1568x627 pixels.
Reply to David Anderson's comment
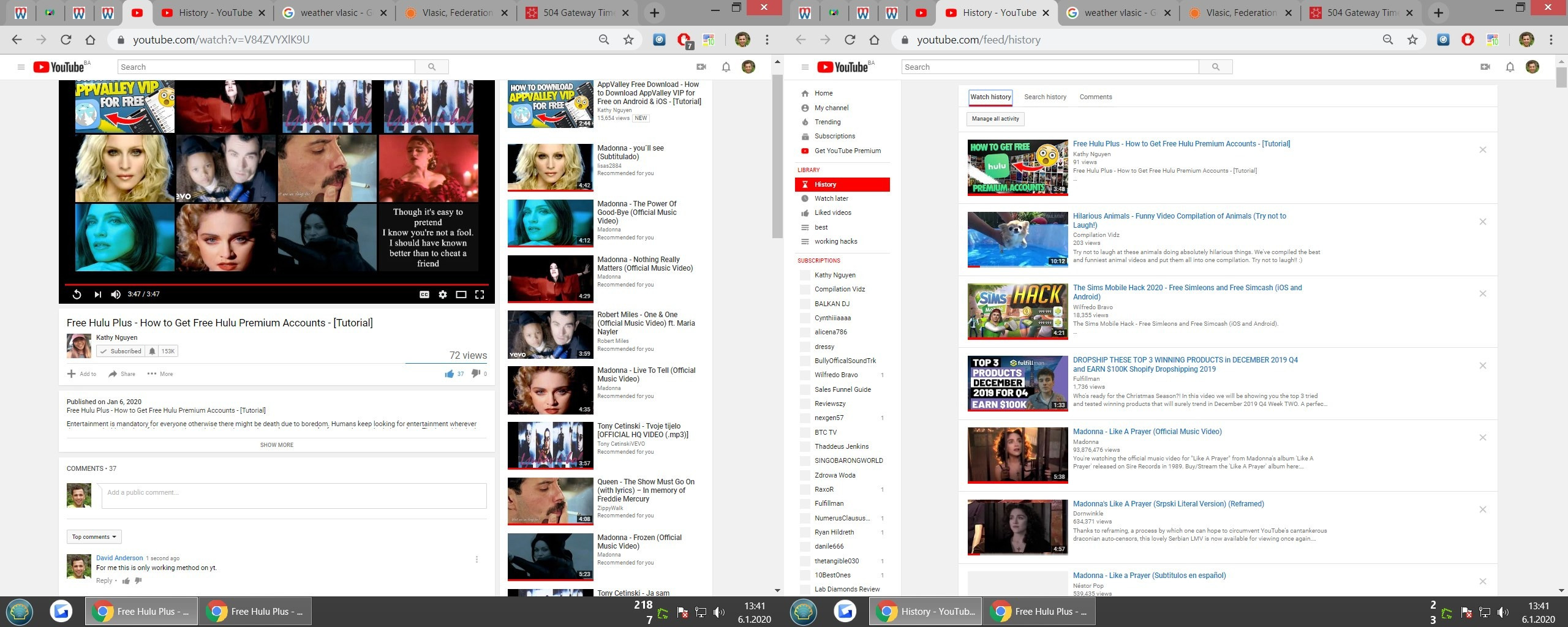tap(104, 580)
